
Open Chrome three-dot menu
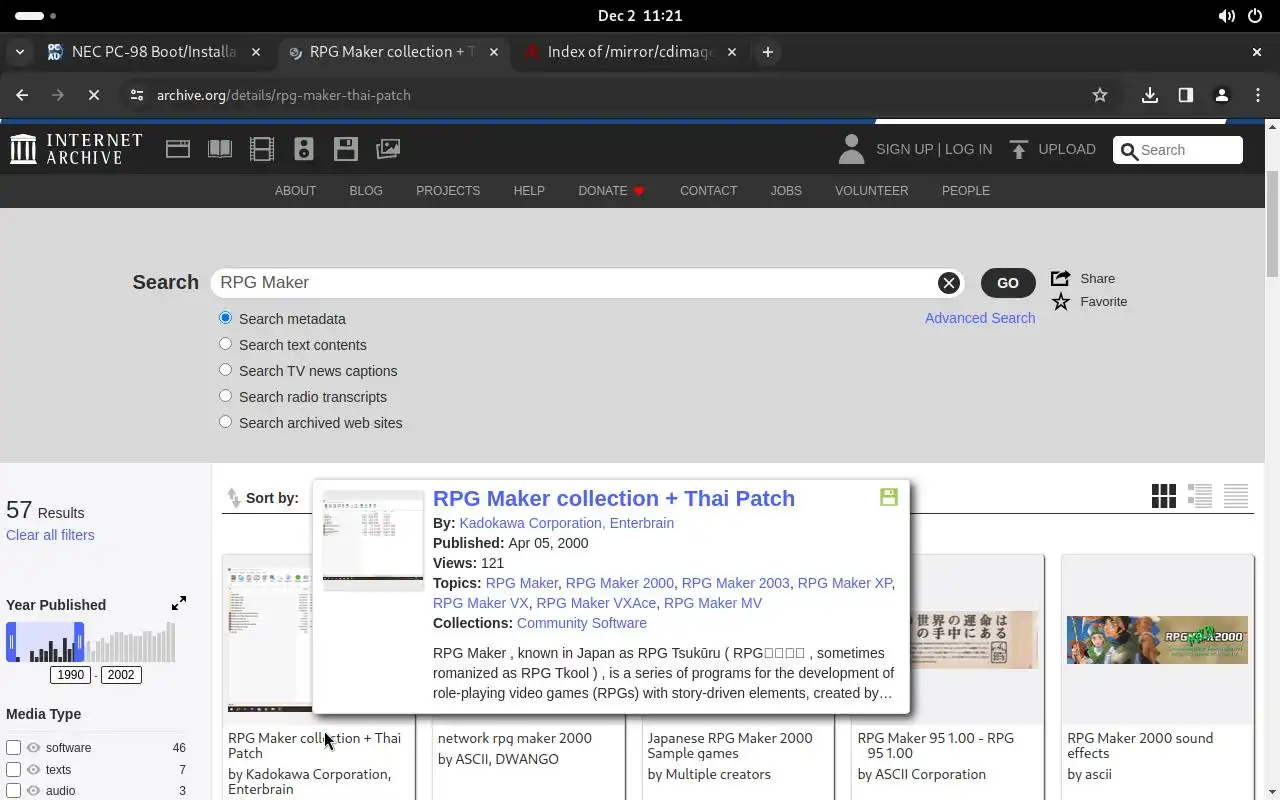tap(1258, 95)
